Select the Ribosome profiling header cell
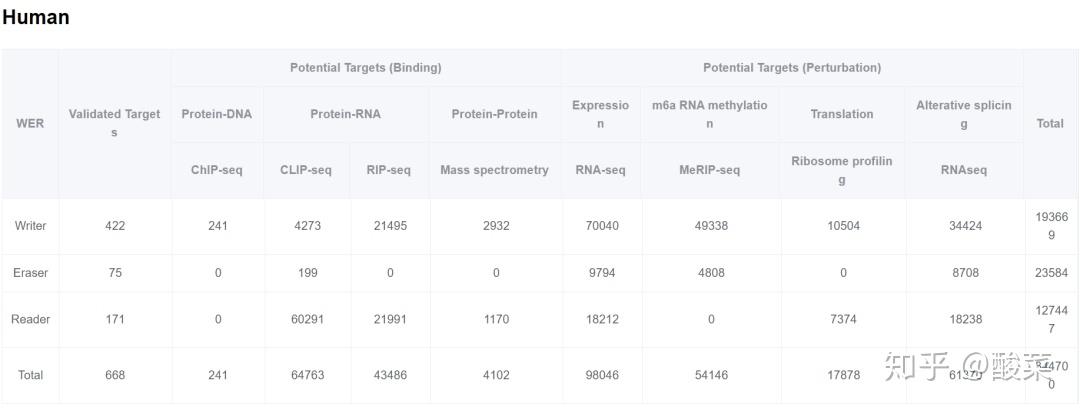Screen dimensions: 1080x411 click(841, 170)
